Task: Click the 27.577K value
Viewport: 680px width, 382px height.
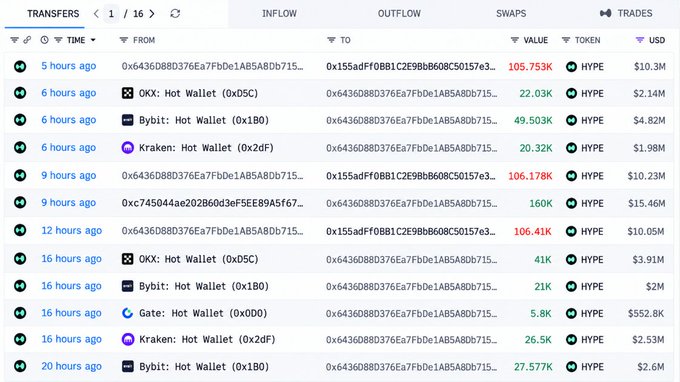Action: coord(533,367)
